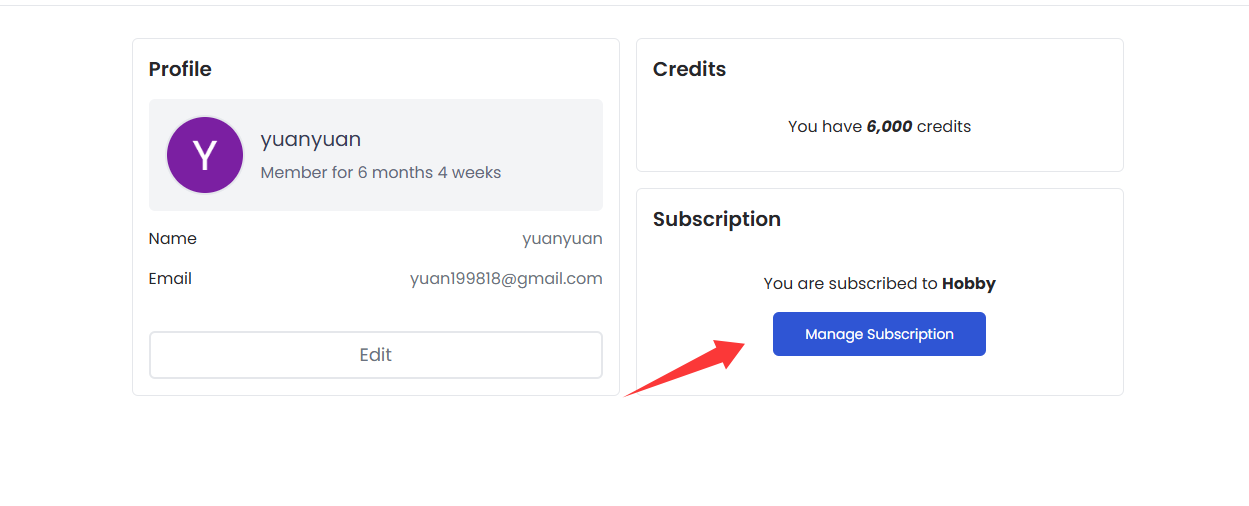Click the 'Member for 6 months 4 weeks' text
Image resolution: width=1249 pixels, height=506 pixels.
pos(380,172)
